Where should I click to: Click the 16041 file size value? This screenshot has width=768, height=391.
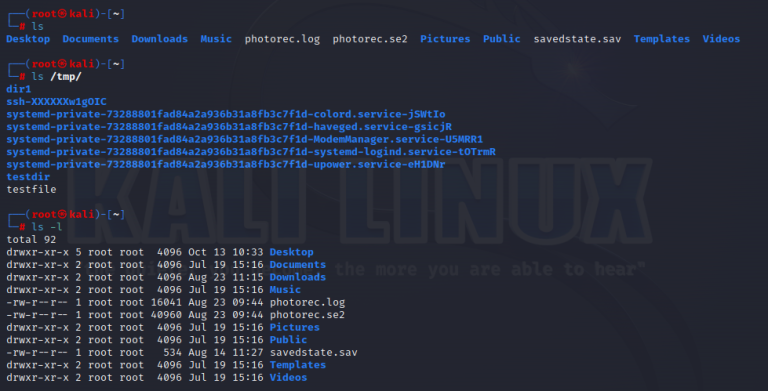pyautogui.click(x=166, y=302)
